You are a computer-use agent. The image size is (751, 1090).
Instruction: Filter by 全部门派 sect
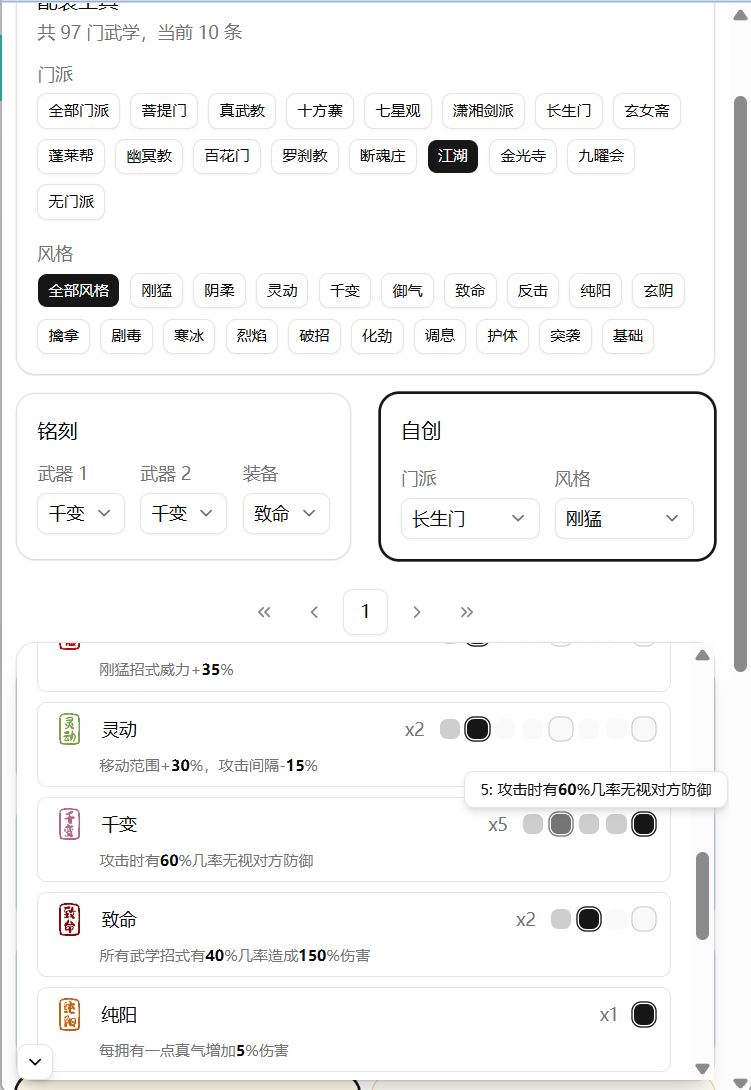point(79,111)
